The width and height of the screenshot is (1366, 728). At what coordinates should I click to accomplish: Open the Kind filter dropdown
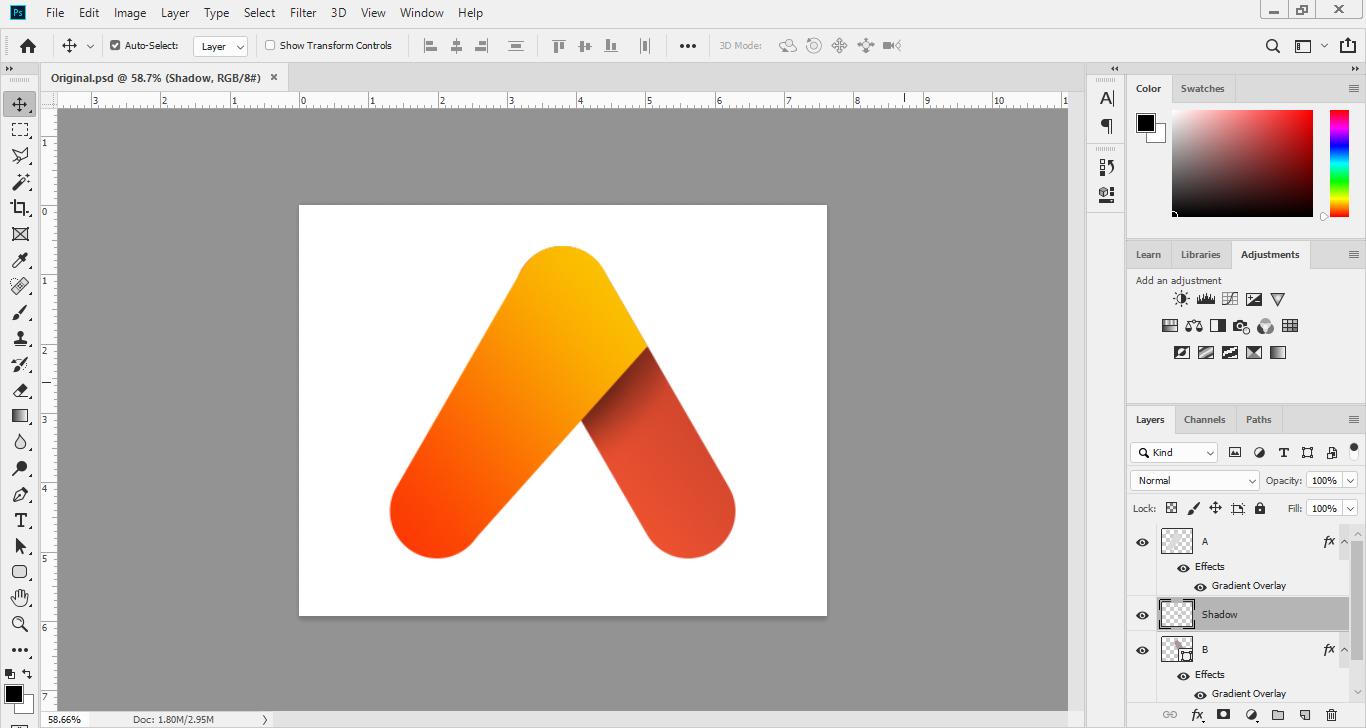(x=1174, y=453)
